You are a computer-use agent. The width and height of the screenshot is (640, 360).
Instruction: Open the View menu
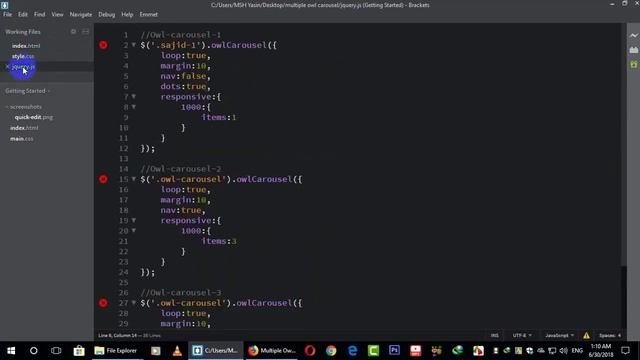57,14
